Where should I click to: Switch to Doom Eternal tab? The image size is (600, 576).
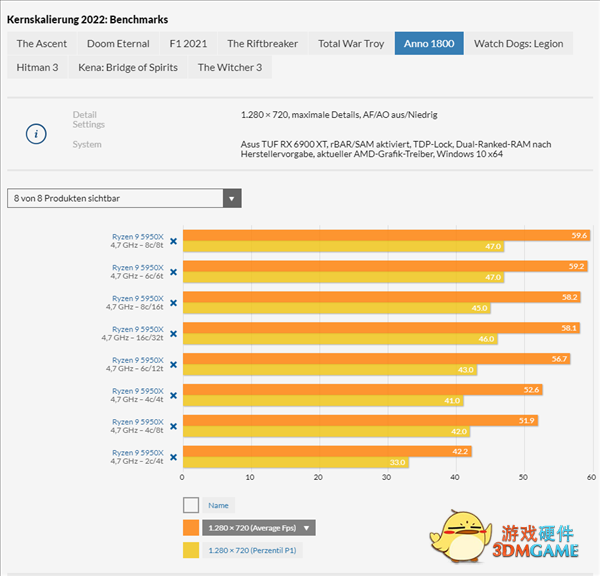(x=118, y=44)
